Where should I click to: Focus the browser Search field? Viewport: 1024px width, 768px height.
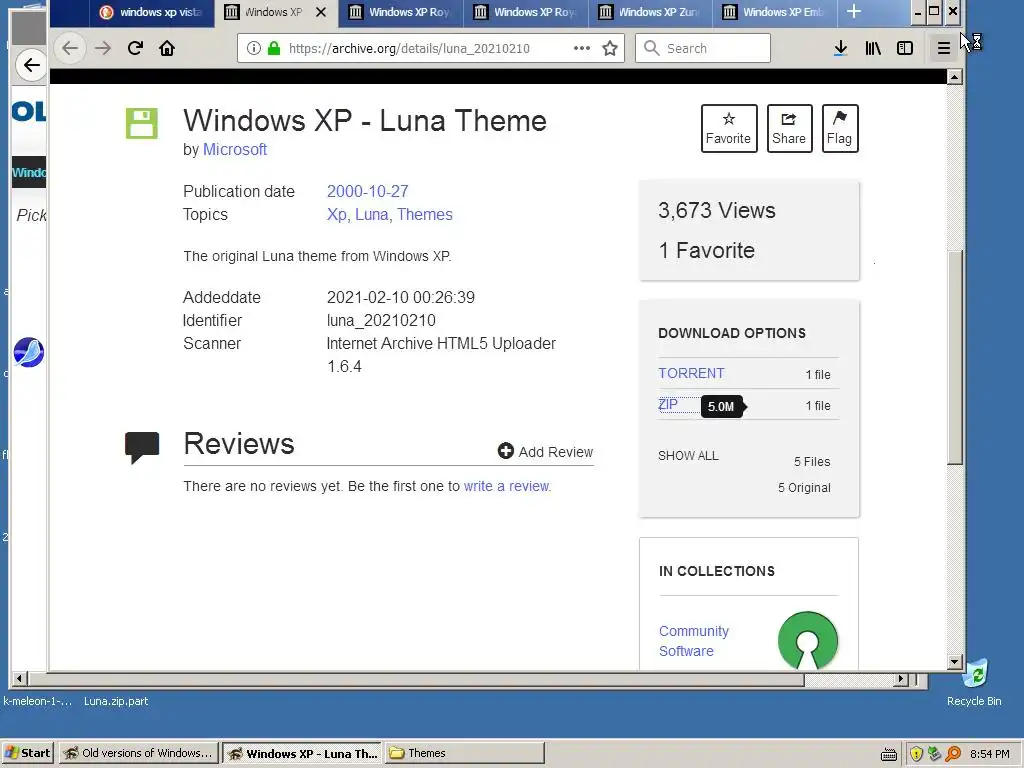tap(703, 48)
